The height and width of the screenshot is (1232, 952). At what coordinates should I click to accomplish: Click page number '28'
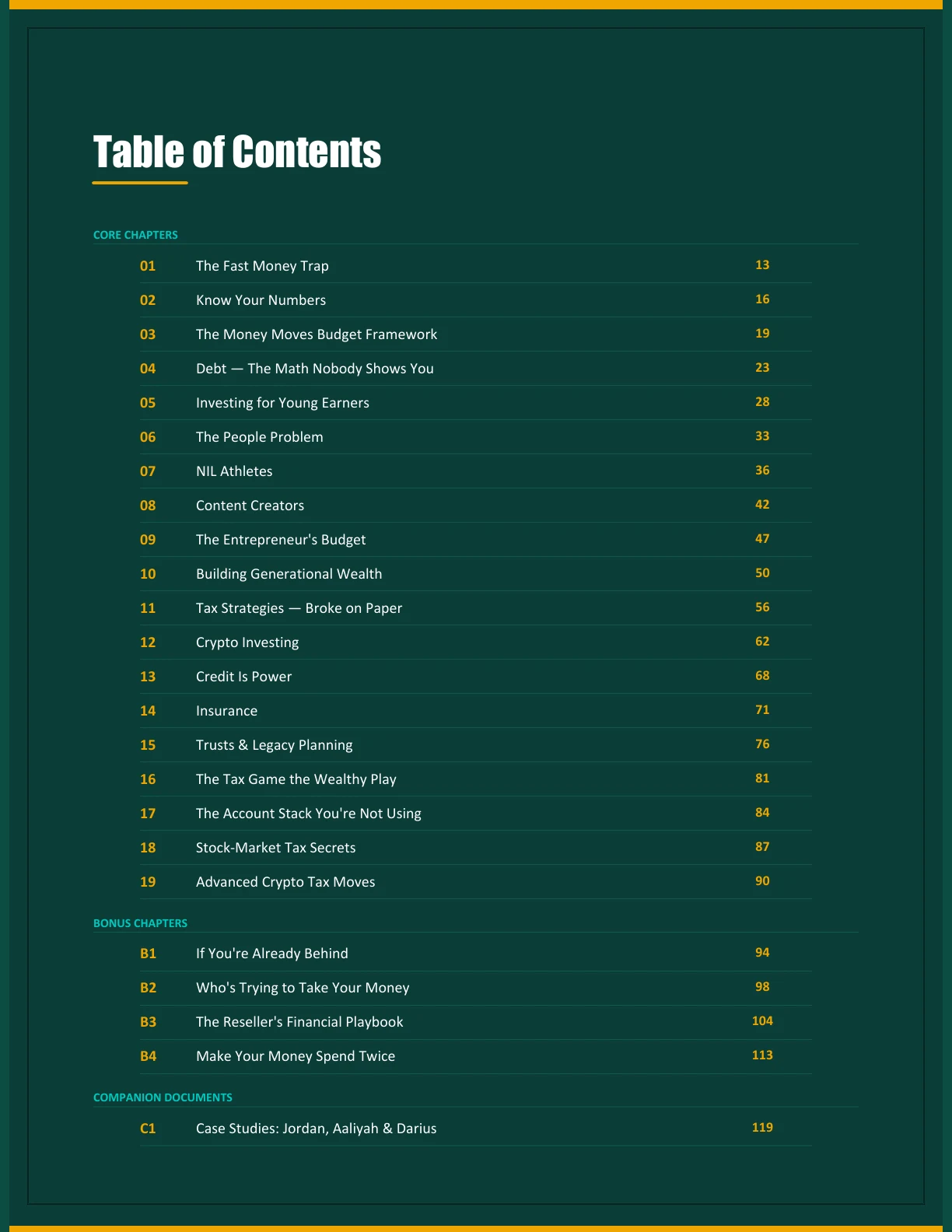[x=762, y=402]
